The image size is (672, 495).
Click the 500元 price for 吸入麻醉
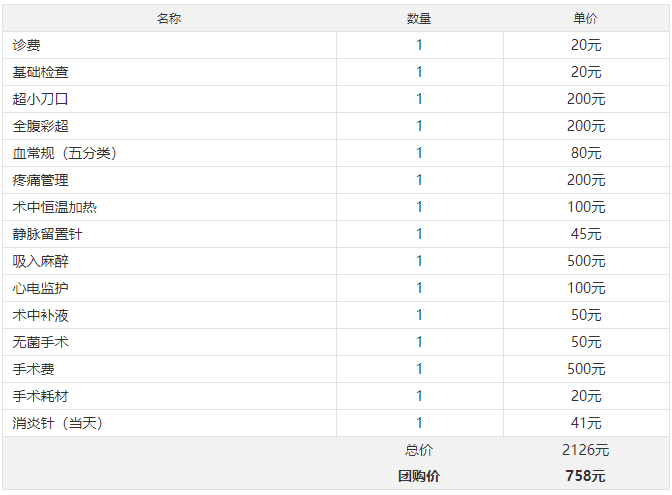[x=586, y=261]
